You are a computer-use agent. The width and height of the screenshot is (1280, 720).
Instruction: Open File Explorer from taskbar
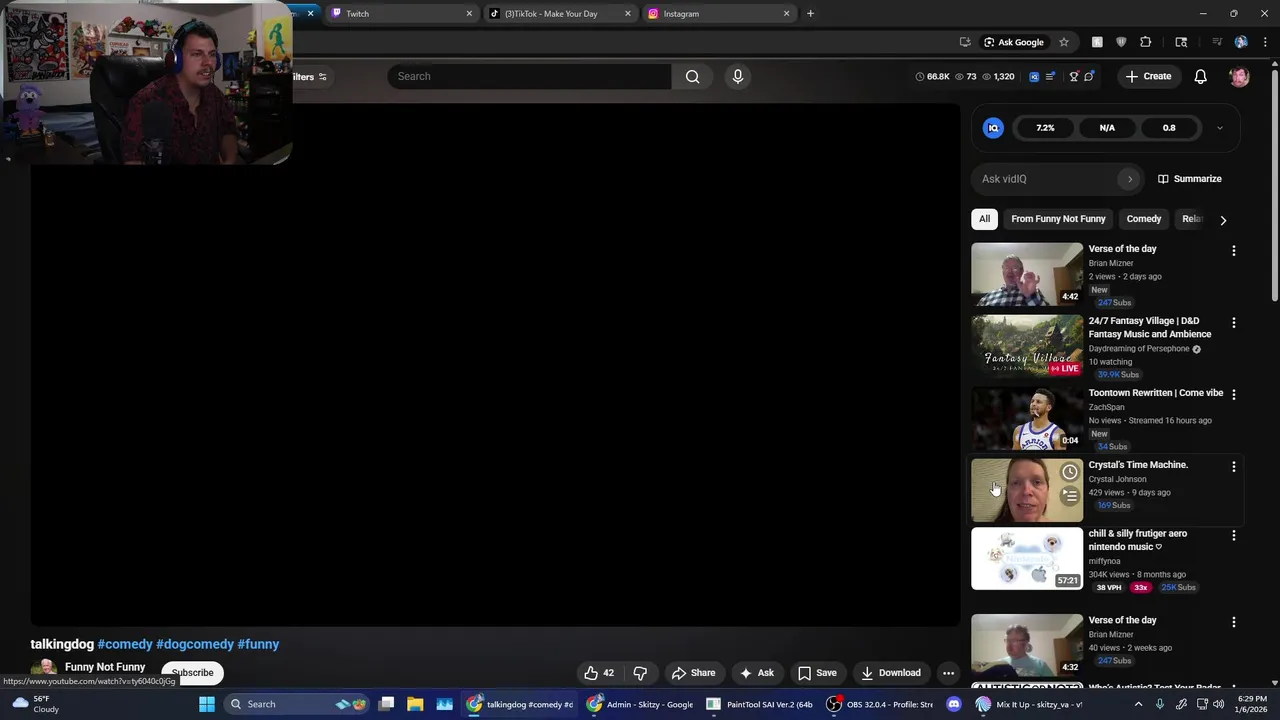click(415, 704)
